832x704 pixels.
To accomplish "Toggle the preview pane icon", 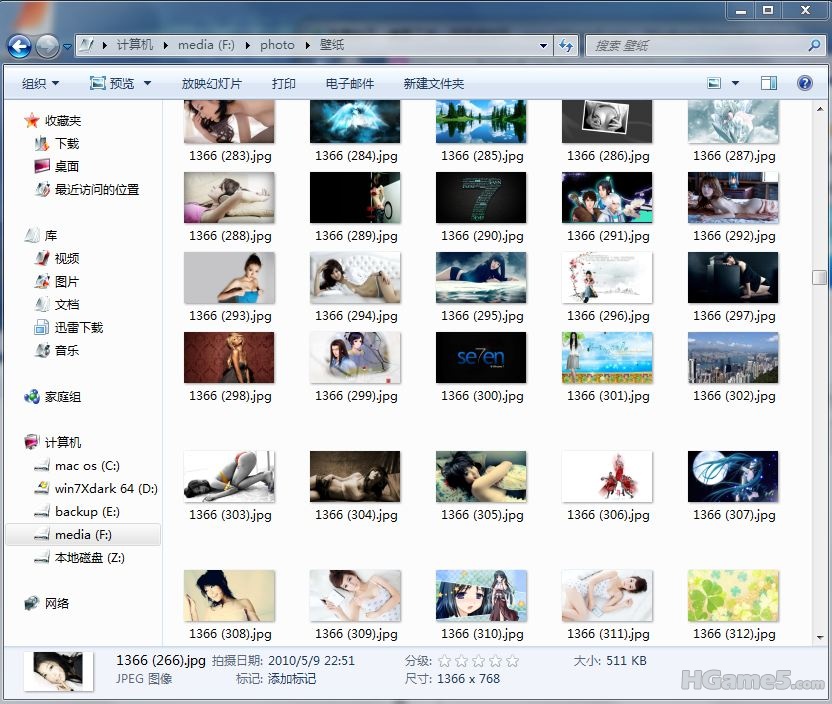I will [x=768, y=83].
